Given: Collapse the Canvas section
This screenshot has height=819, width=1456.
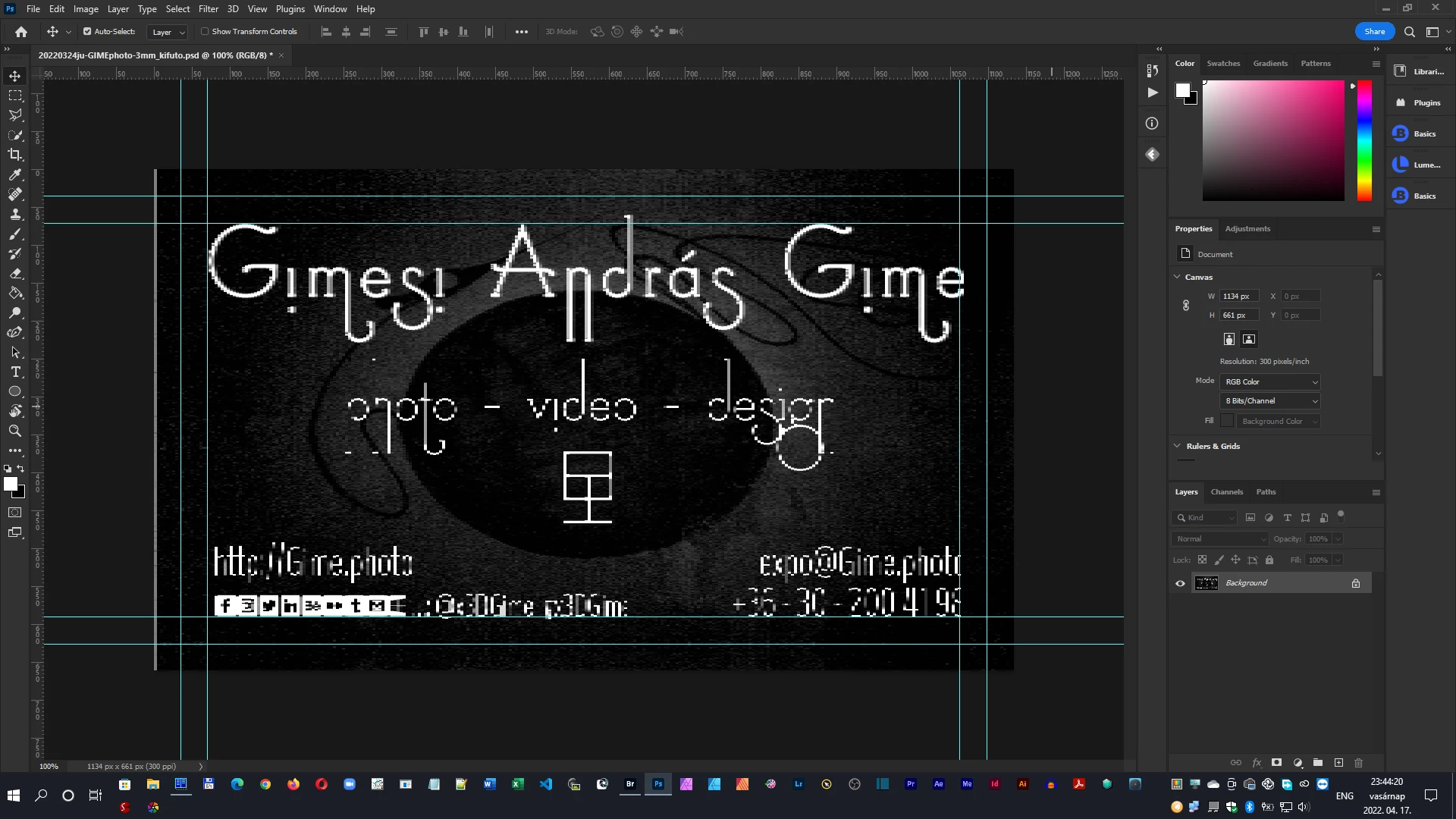Looking at the screenshot, I should [x=1178, y=277].
